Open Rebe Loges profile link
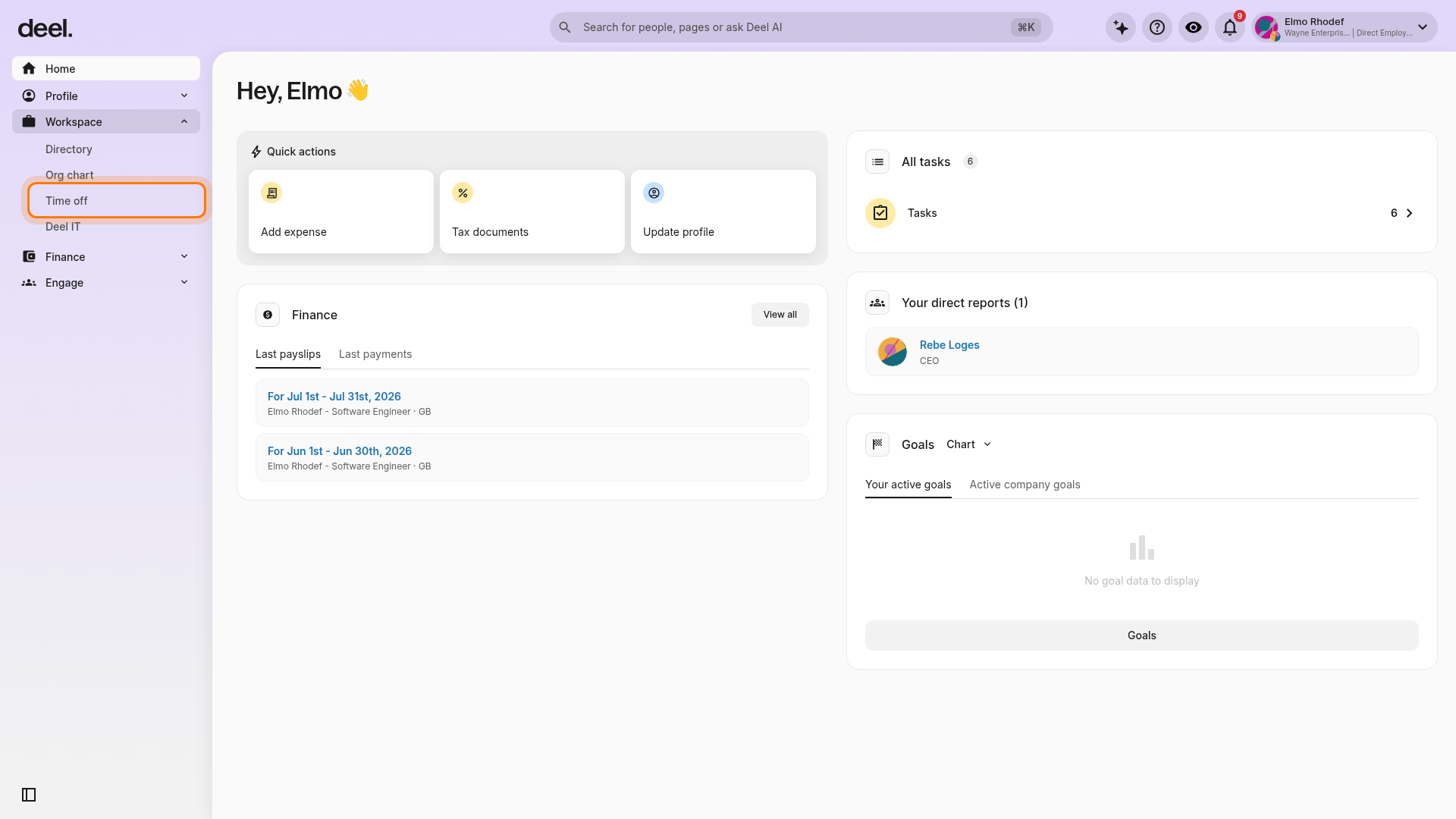Image resolution: width=1456 pixels, height=819 pixels. coord(949,345)
